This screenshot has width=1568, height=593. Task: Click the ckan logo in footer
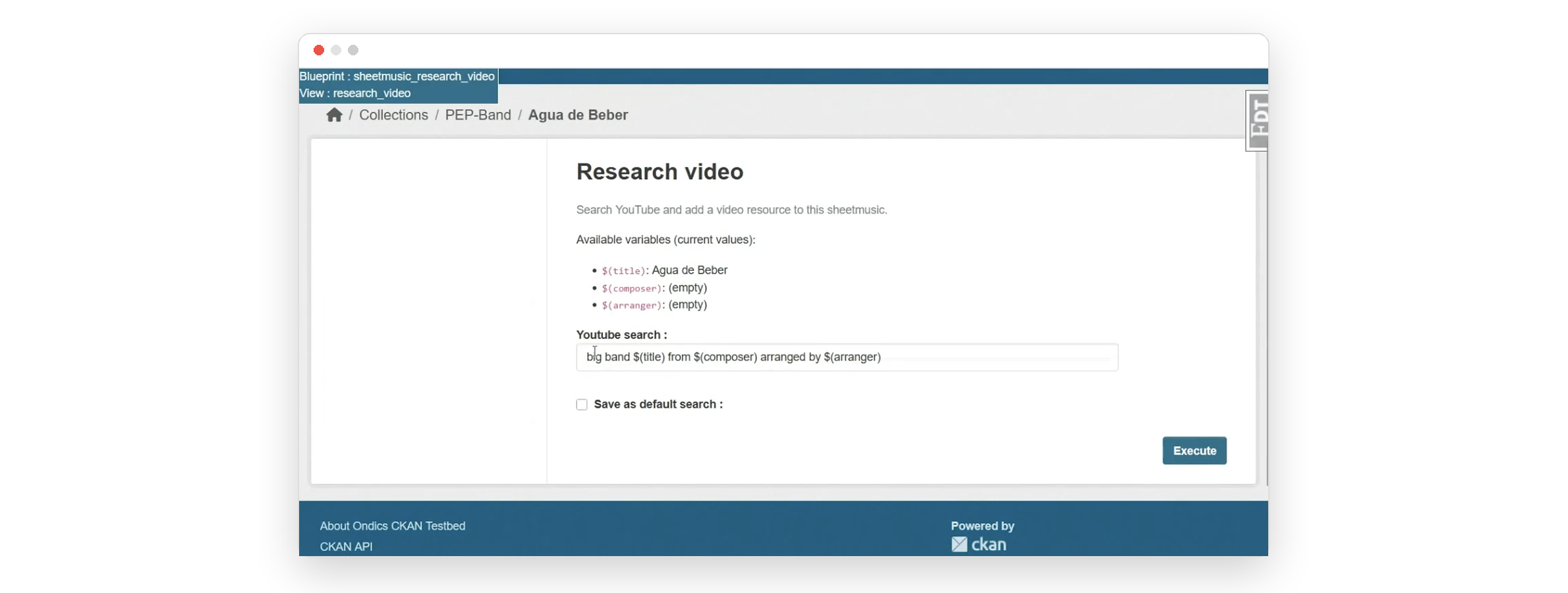pyautogui.click(x=978, y=544)
